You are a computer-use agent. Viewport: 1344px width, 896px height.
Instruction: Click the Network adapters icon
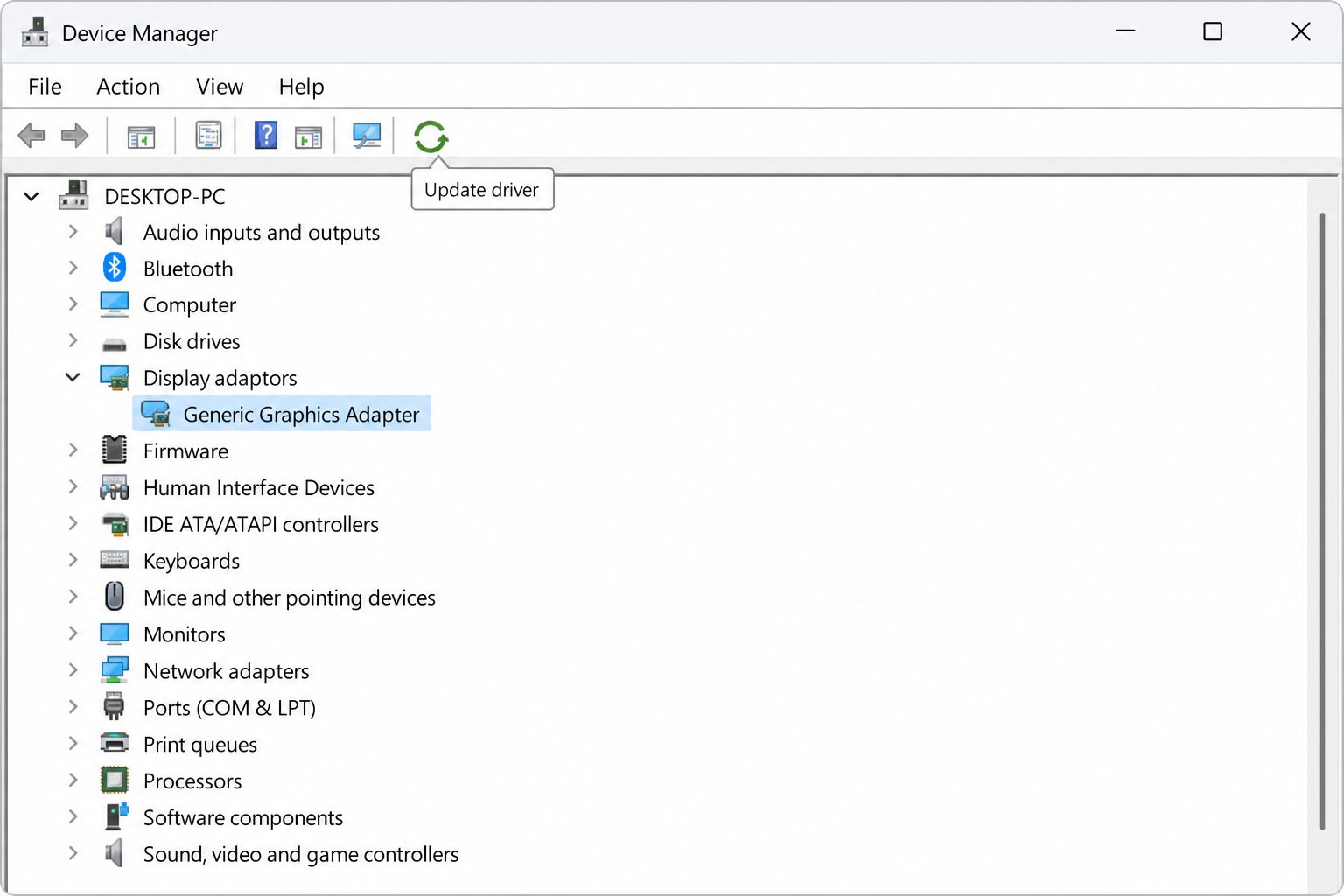[x=115, y=670]
